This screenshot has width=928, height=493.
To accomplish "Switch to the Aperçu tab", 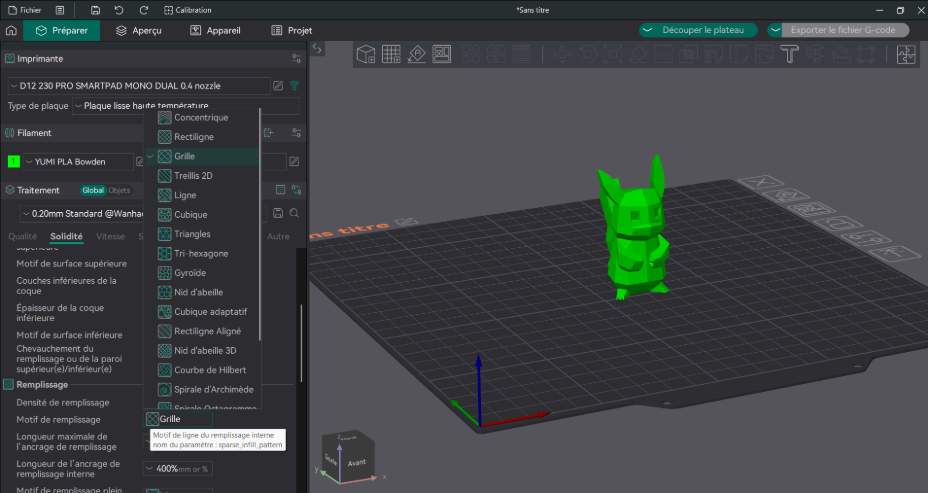I will (138, 30).
